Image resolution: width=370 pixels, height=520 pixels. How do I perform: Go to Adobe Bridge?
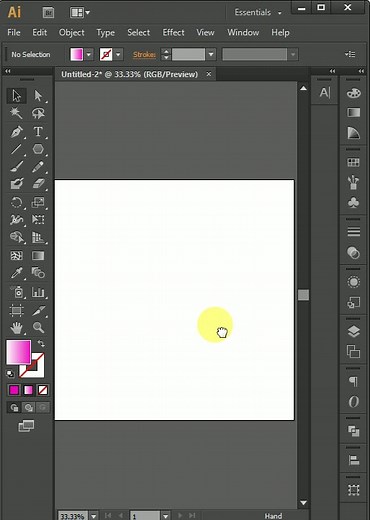tap(48, 13)
